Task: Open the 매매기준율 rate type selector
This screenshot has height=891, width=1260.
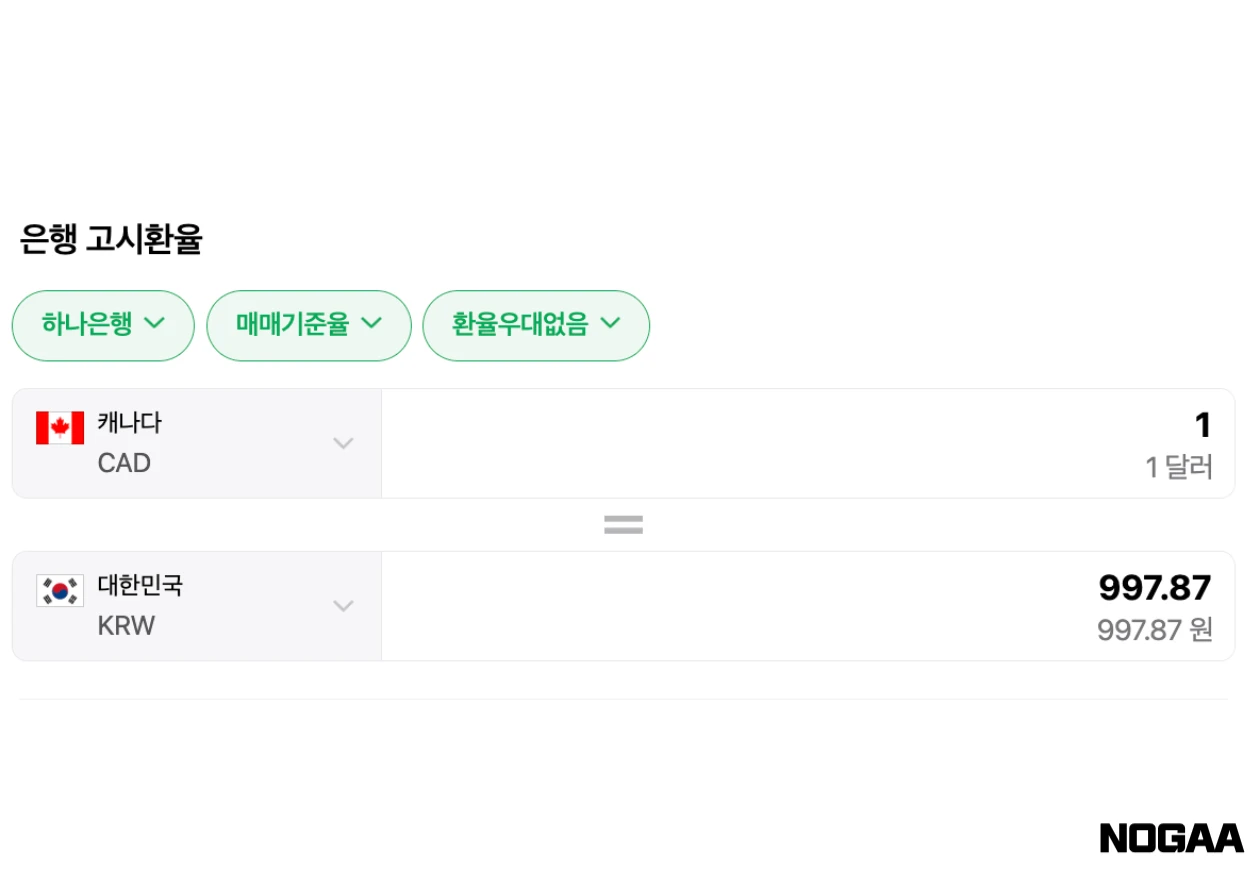Action: point(309,325)
